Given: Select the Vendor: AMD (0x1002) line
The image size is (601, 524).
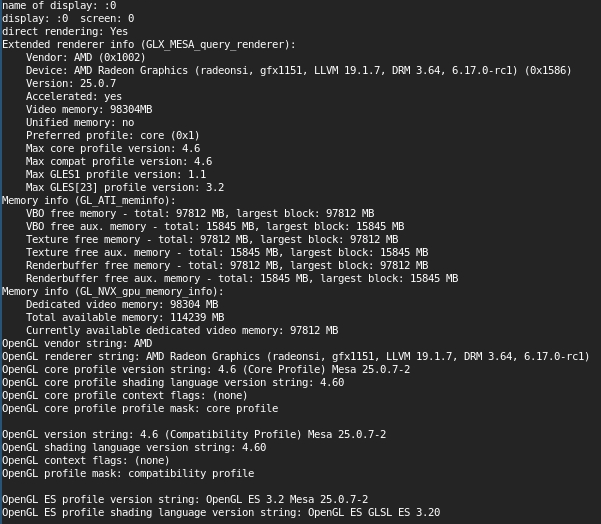Looking at the screenshot, I should (86, 57).
